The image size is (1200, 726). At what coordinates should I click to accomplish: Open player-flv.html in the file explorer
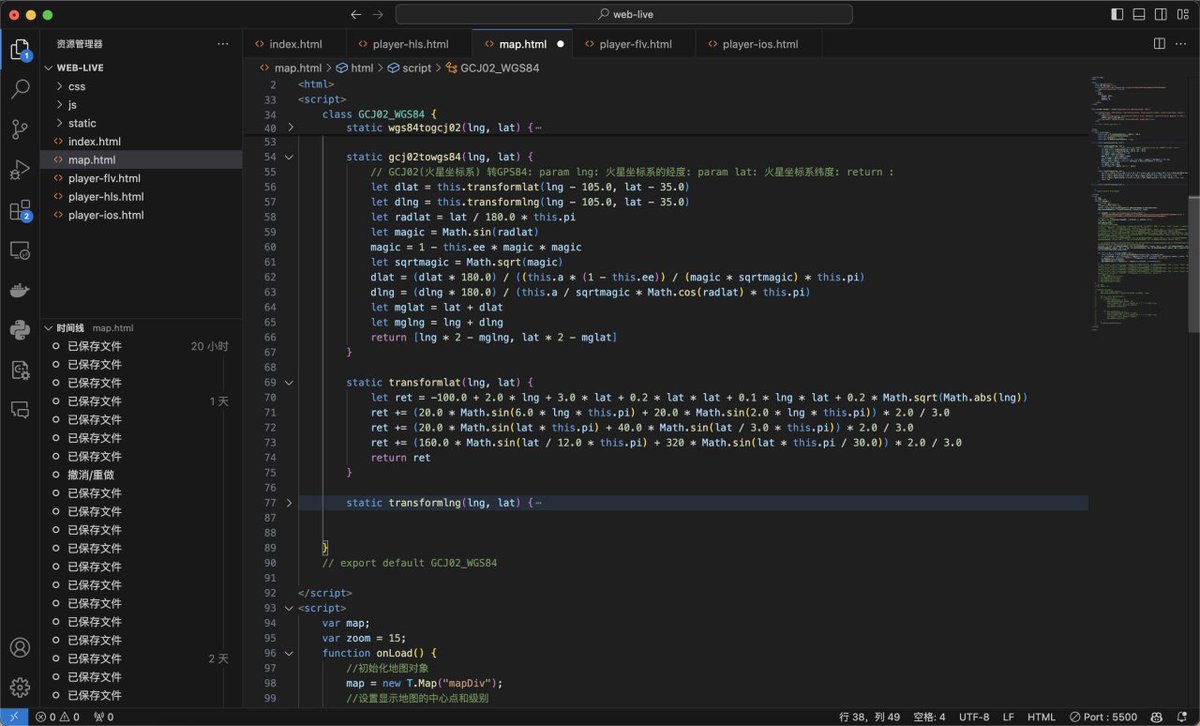coord(141,178)
